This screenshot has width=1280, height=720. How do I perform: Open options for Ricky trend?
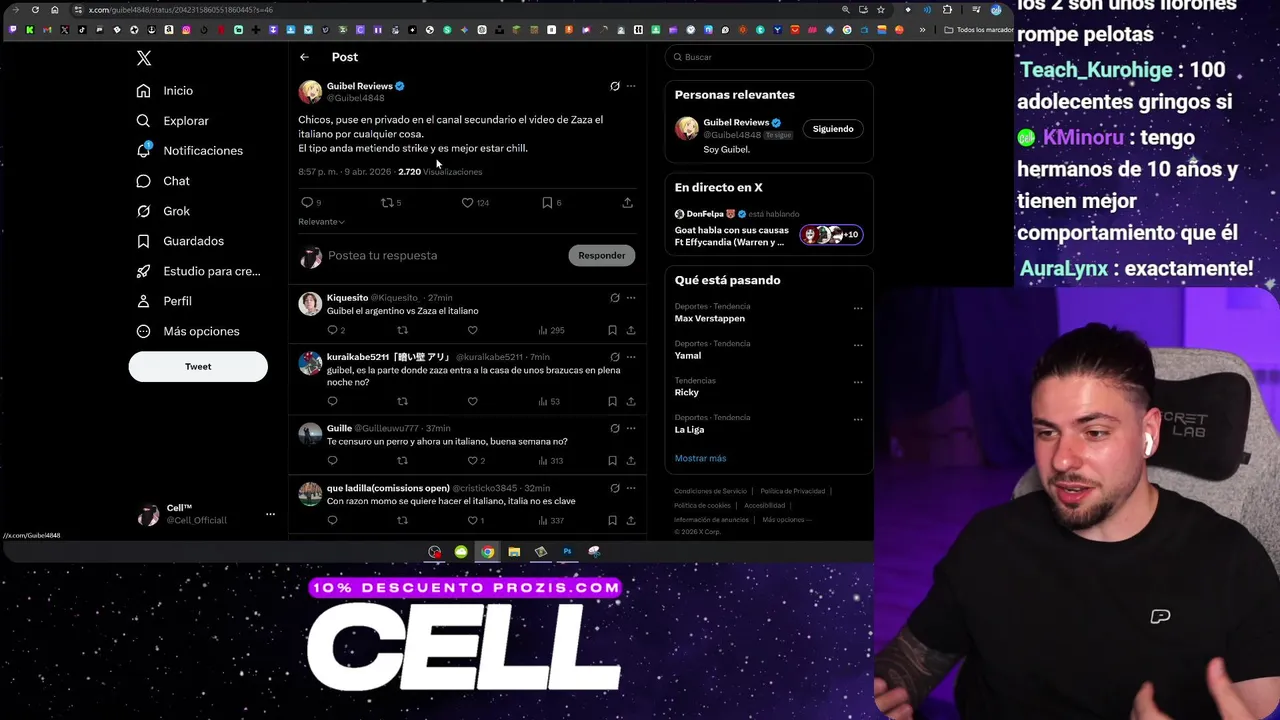click(858, 382)
